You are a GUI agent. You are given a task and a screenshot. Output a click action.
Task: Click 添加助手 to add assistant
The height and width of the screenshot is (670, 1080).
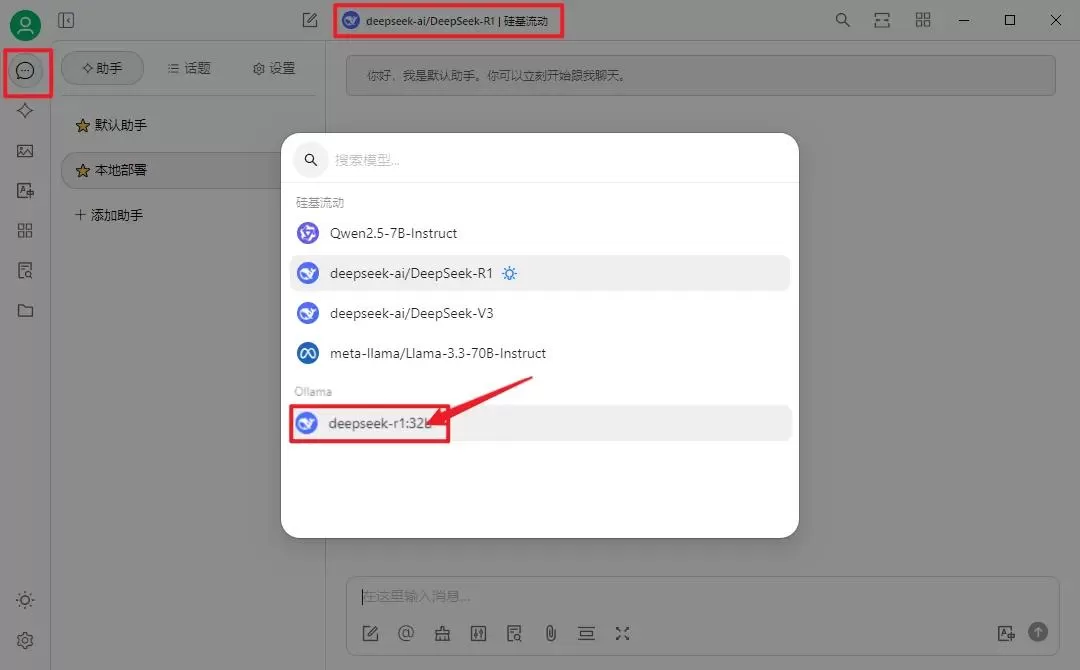point(110,215)
